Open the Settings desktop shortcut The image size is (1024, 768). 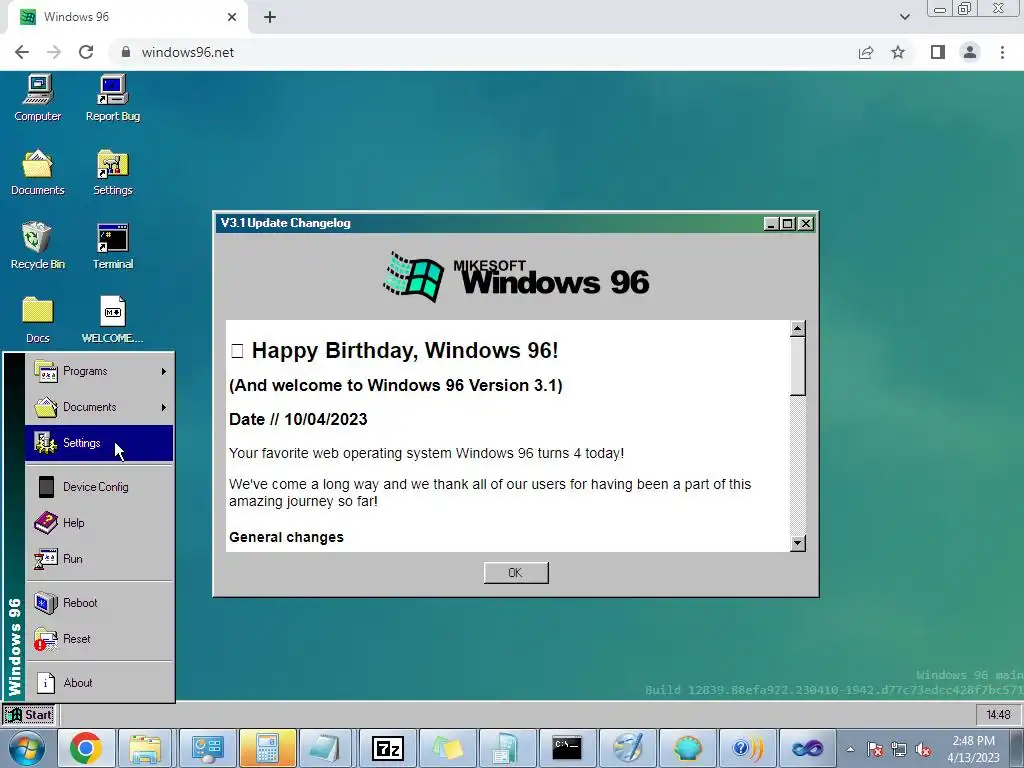tap(112, 172)
